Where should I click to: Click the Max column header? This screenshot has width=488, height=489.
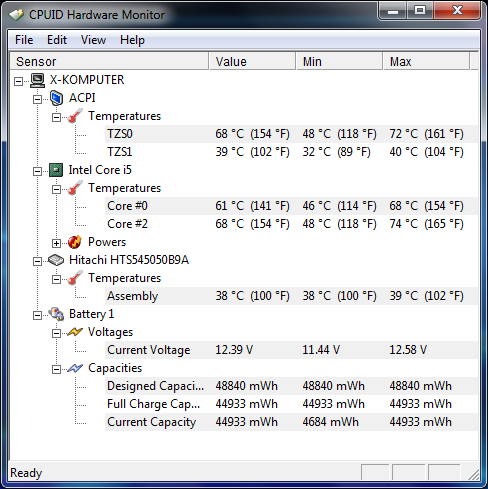(426, 61)
